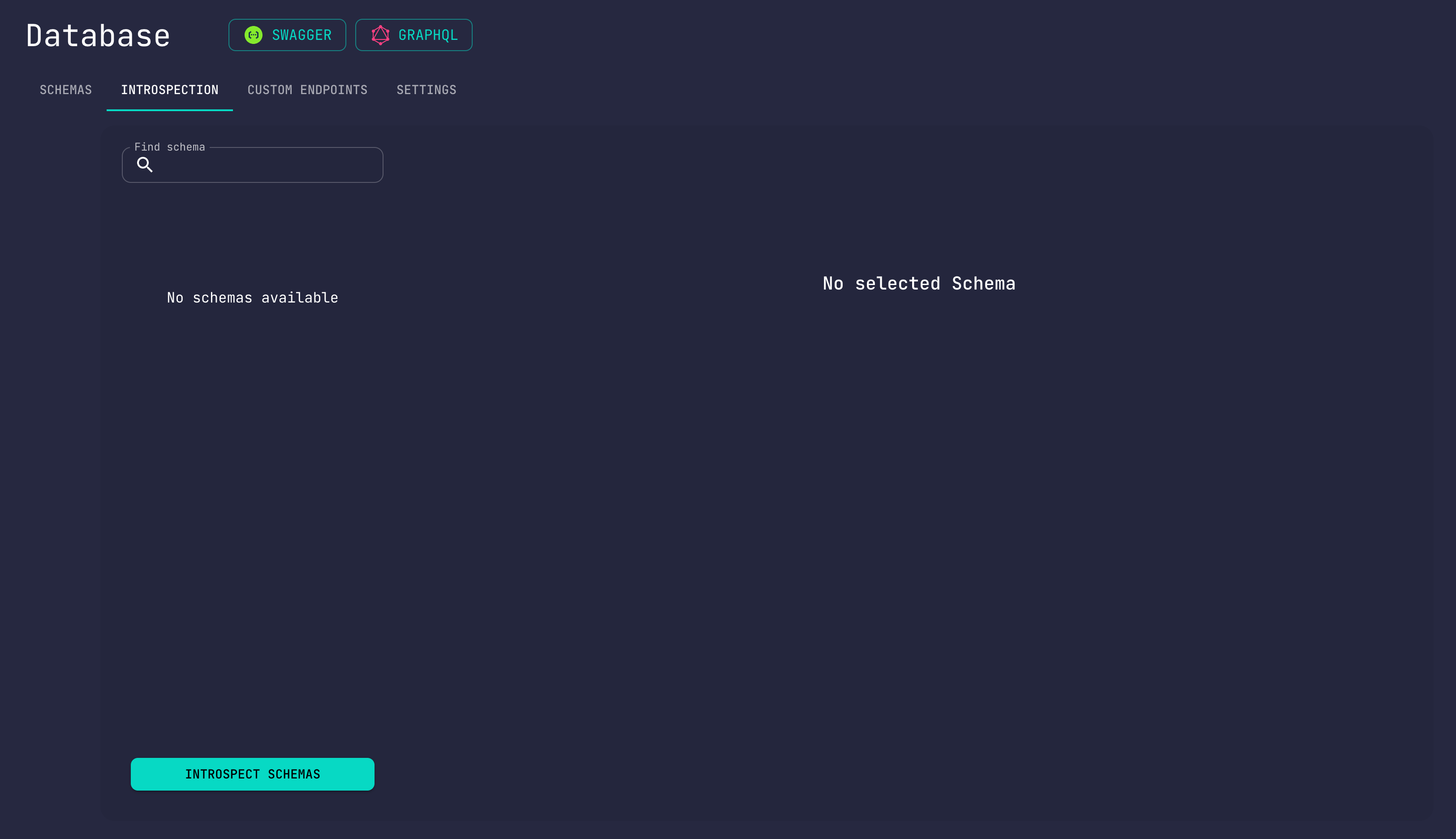The width and height of the screenshot is (1456, 839).
Task: Click the Introspect Schemas button
Action: (x=252, y=774)
